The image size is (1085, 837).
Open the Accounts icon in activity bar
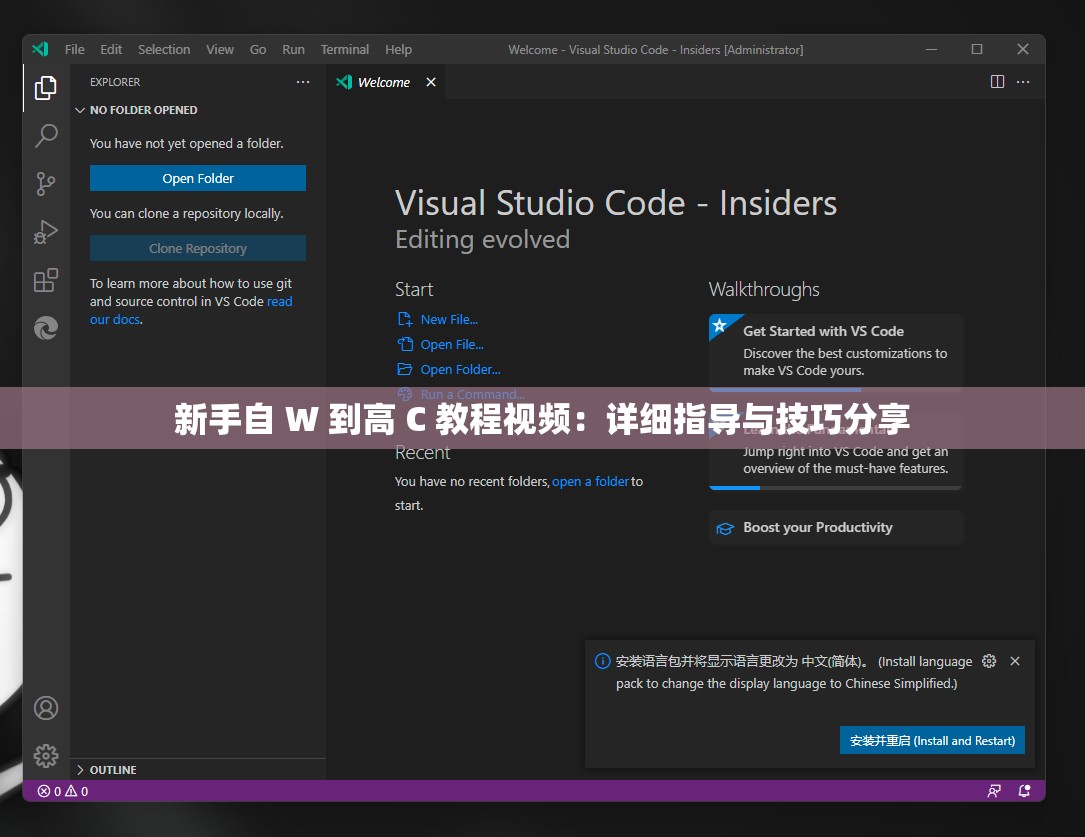[46, 708]
